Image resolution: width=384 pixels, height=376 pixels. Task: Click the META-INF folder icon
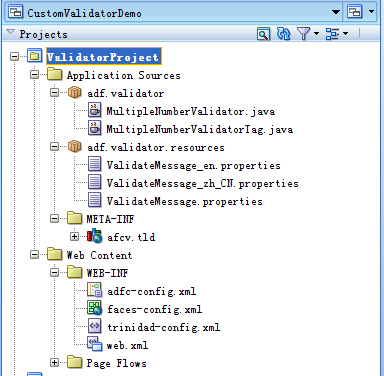pyautogui.click(x=74, y=218)
